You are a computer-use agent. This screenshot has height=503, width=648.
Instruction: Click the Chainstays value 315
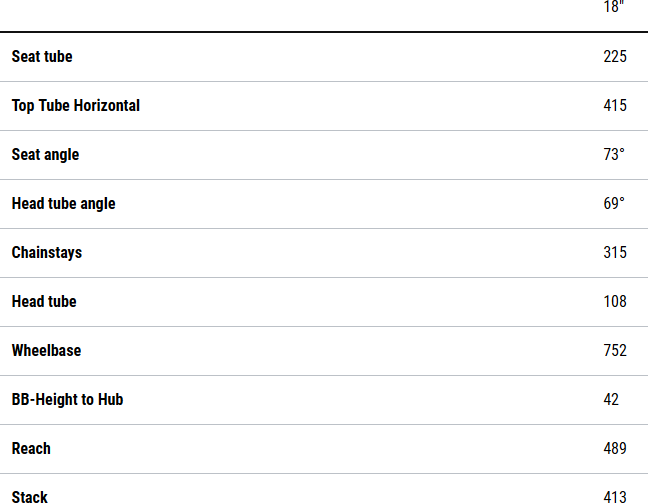(615, 253)
